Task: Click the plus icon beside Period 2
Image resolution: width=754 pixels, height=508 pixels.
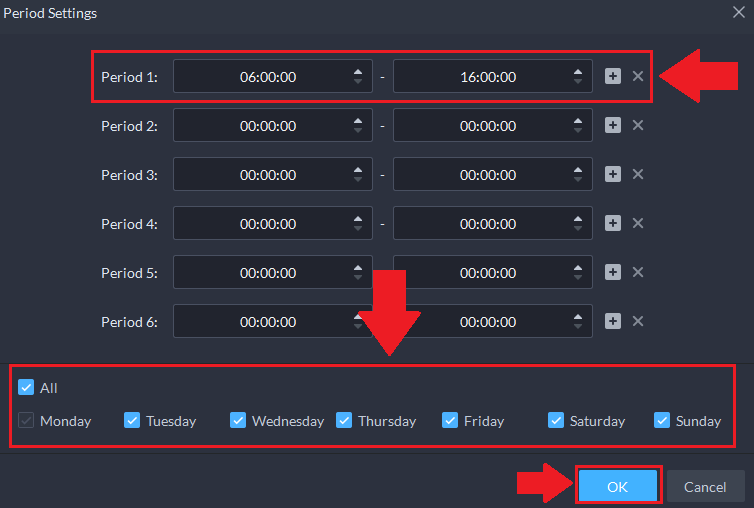Action: [613, 125]
